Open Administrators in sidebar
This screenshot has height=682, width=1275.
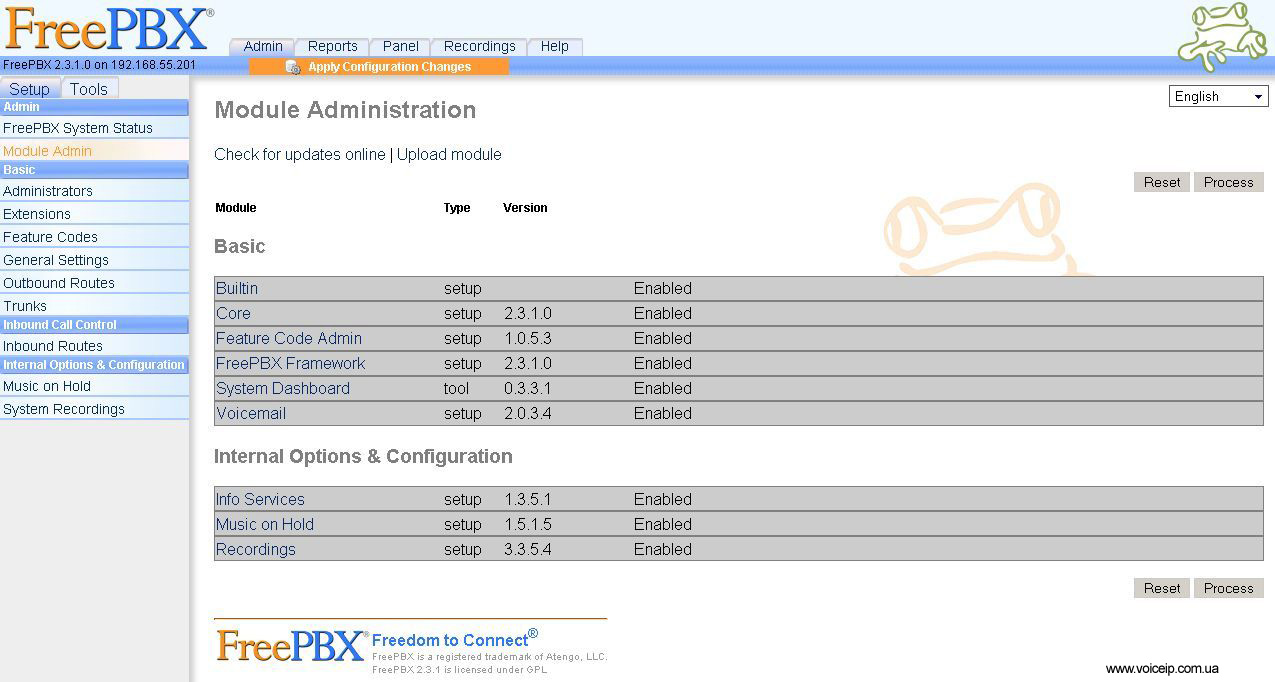click(94, 191)
